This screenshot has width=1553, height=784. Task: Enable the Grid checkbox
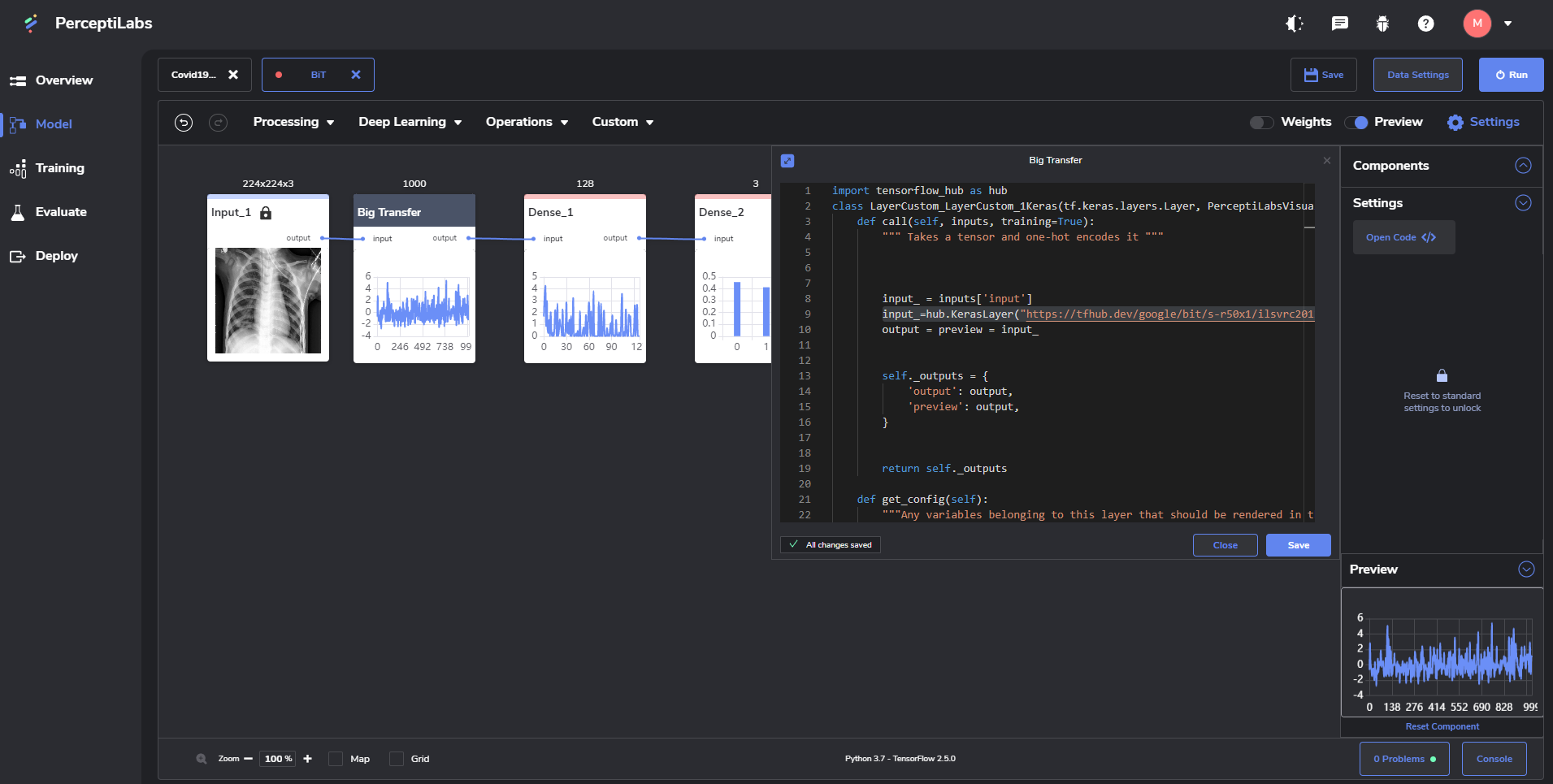[x=397, y=759]
